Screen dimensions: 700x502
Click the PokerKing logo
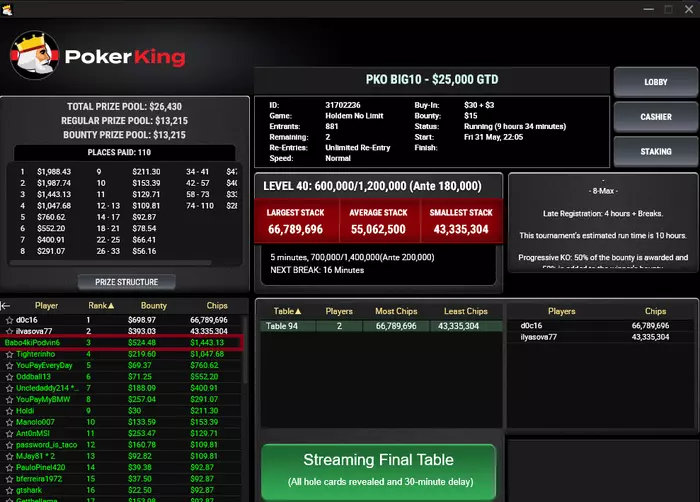point(98,56)
